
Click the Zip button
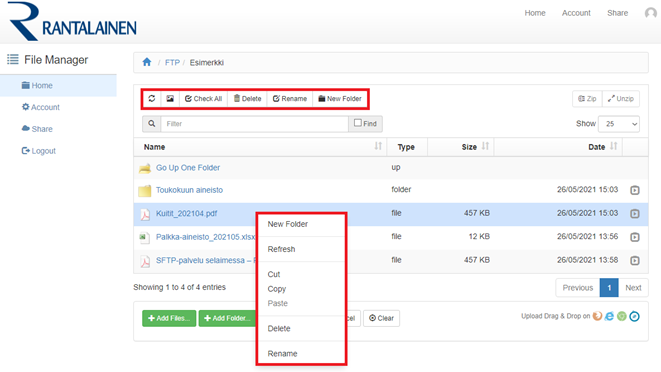587,99
